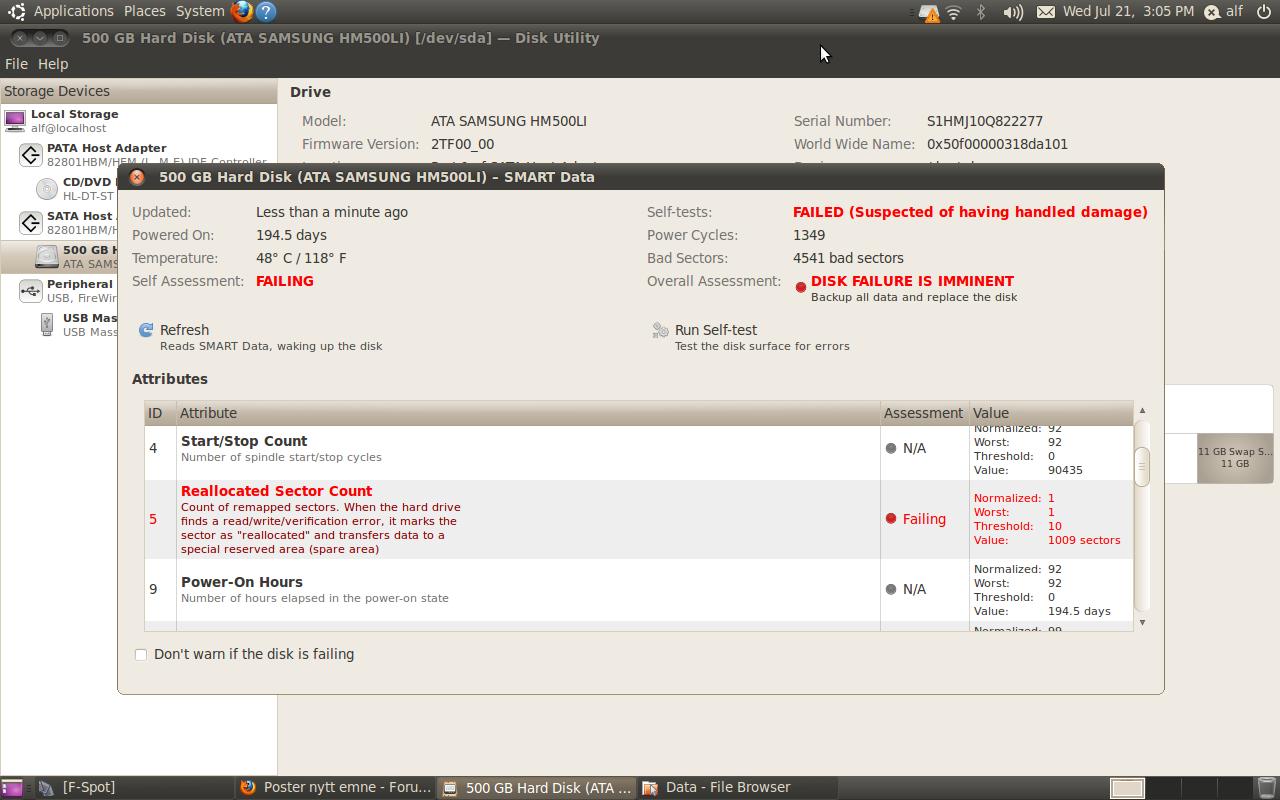1280x800 pixels.
Task: Launch Firefox from the top panel
Action: 241,11
